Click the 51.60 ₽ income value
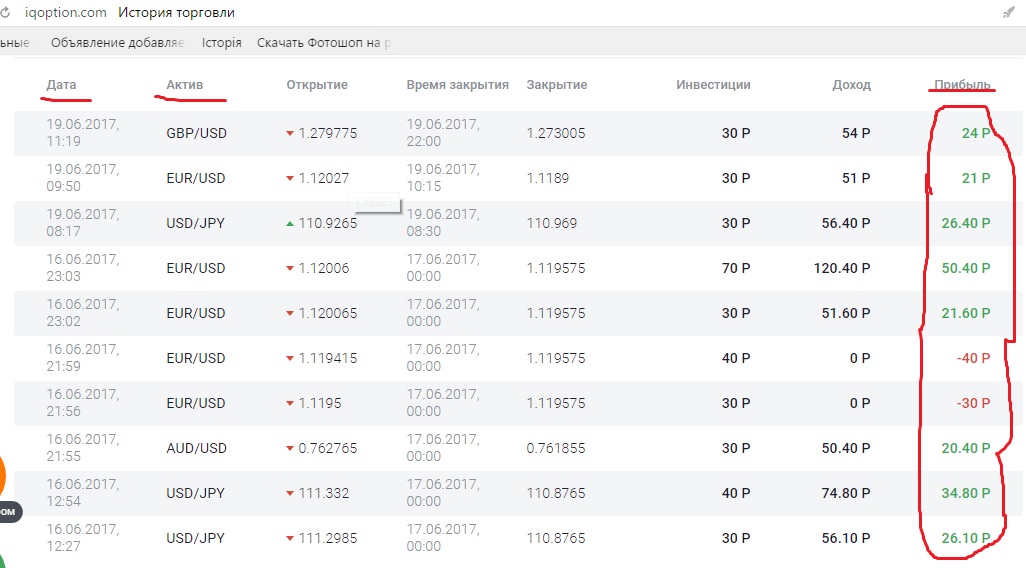Viewport: 1026px width, 568px height. (846, 313)
